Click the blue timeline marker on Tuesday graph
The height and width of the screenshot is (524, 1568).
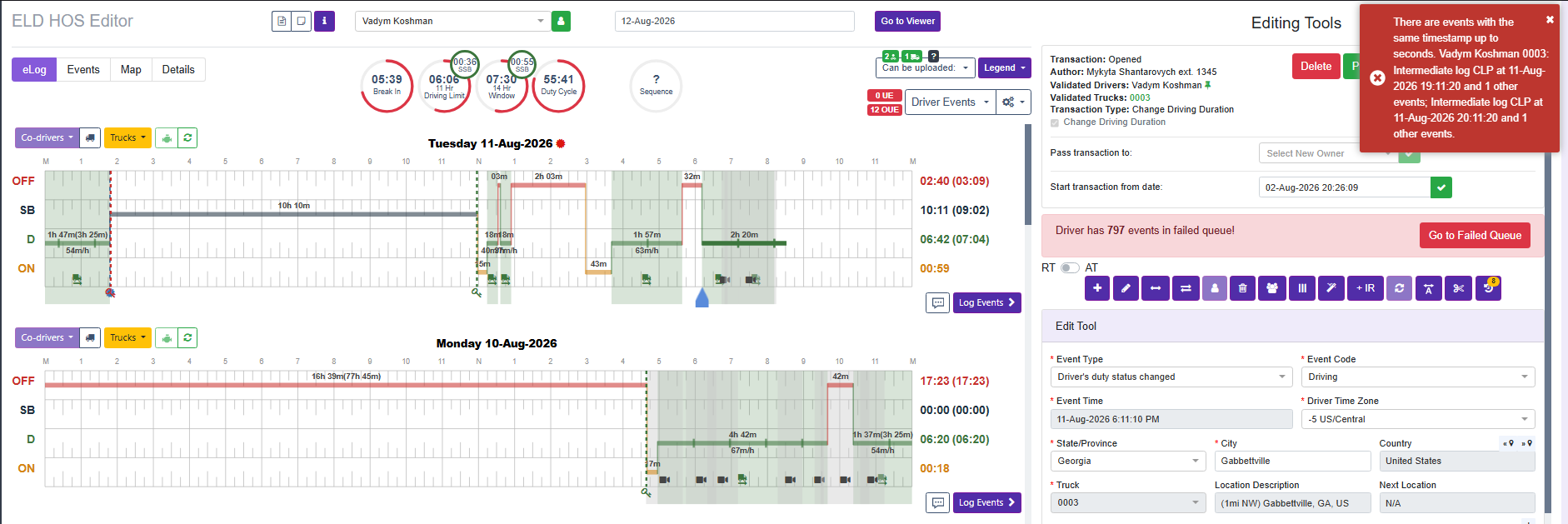[x=702, y=297]
